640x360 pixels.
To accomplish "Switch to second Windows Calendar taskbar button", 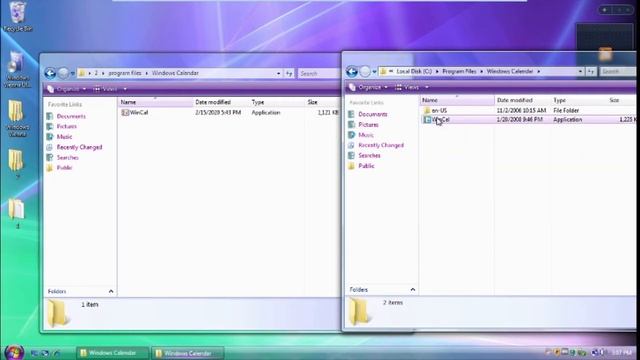I will point(187,353).
